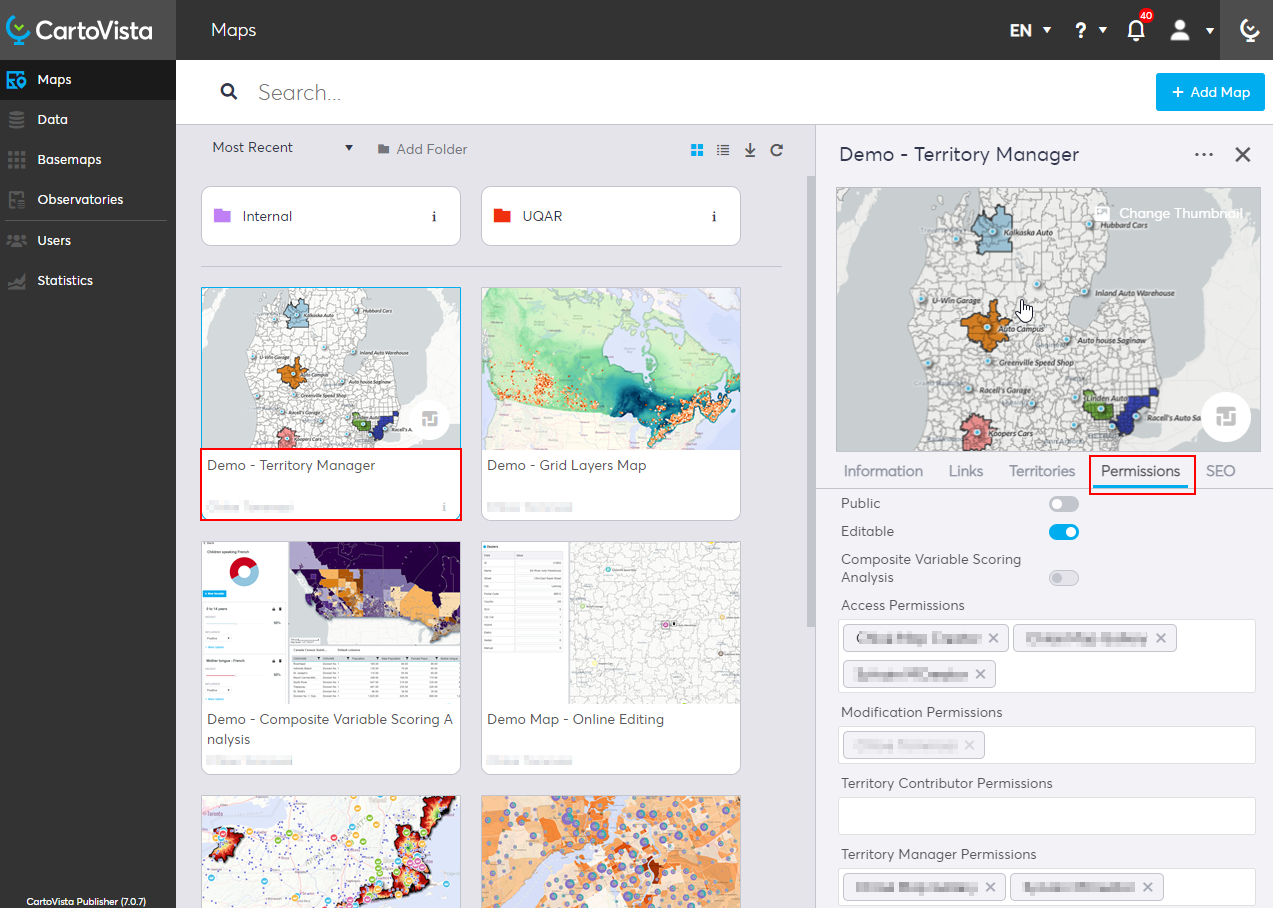Open the EN language dropdown
Viewport: 1273px width, 908px height.
(x=1029, y=30)
